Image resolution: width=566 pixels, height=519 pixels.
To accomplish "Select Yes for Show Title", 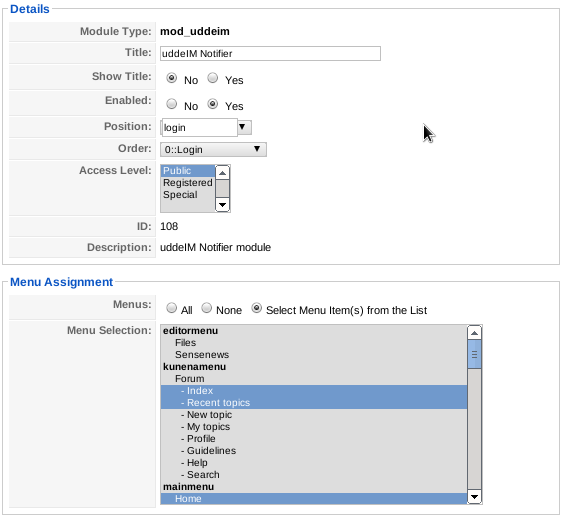I will (213, 78).
